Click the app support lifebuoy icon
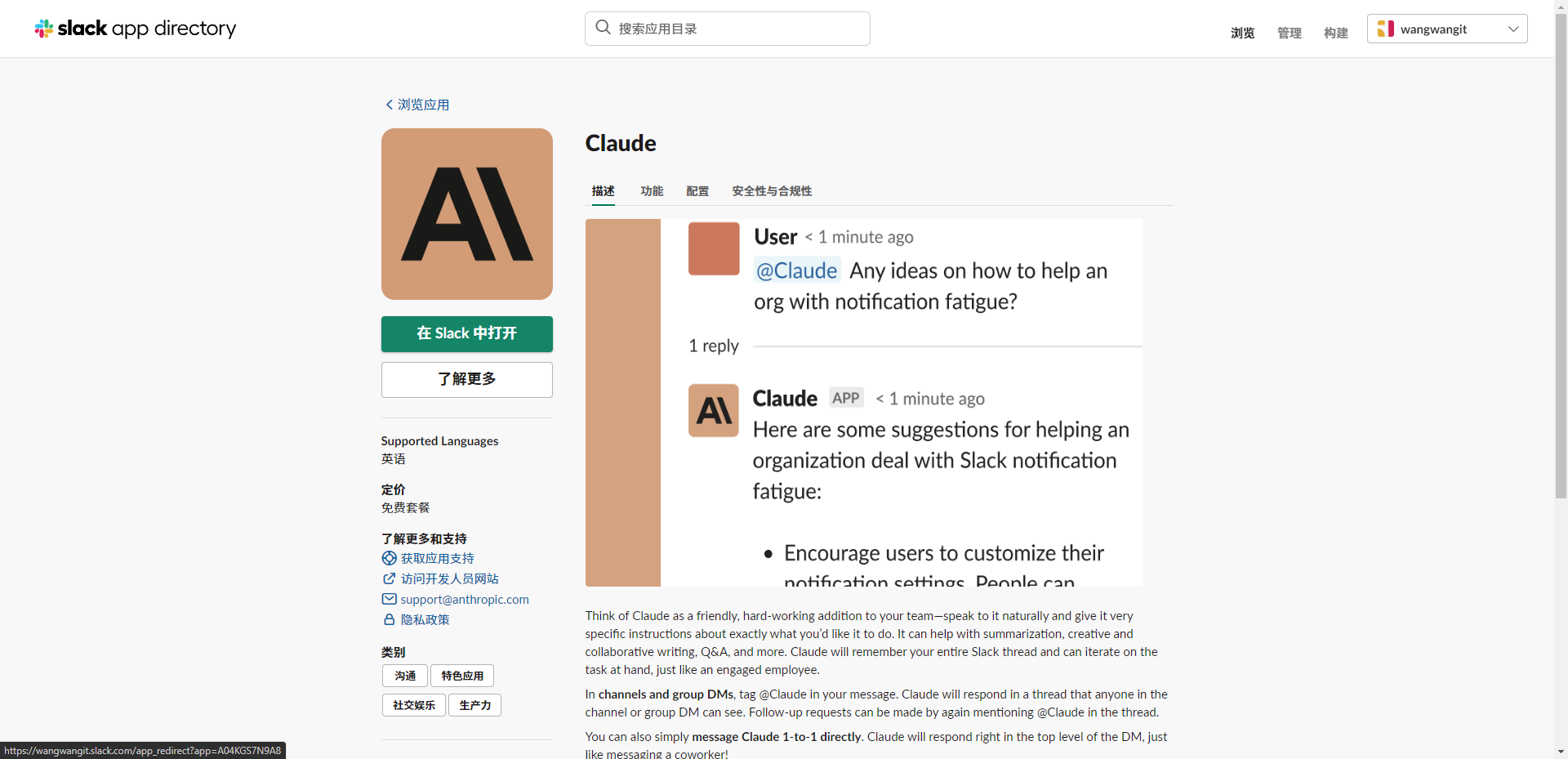The image size is (1568, 759). coord(390,558)
